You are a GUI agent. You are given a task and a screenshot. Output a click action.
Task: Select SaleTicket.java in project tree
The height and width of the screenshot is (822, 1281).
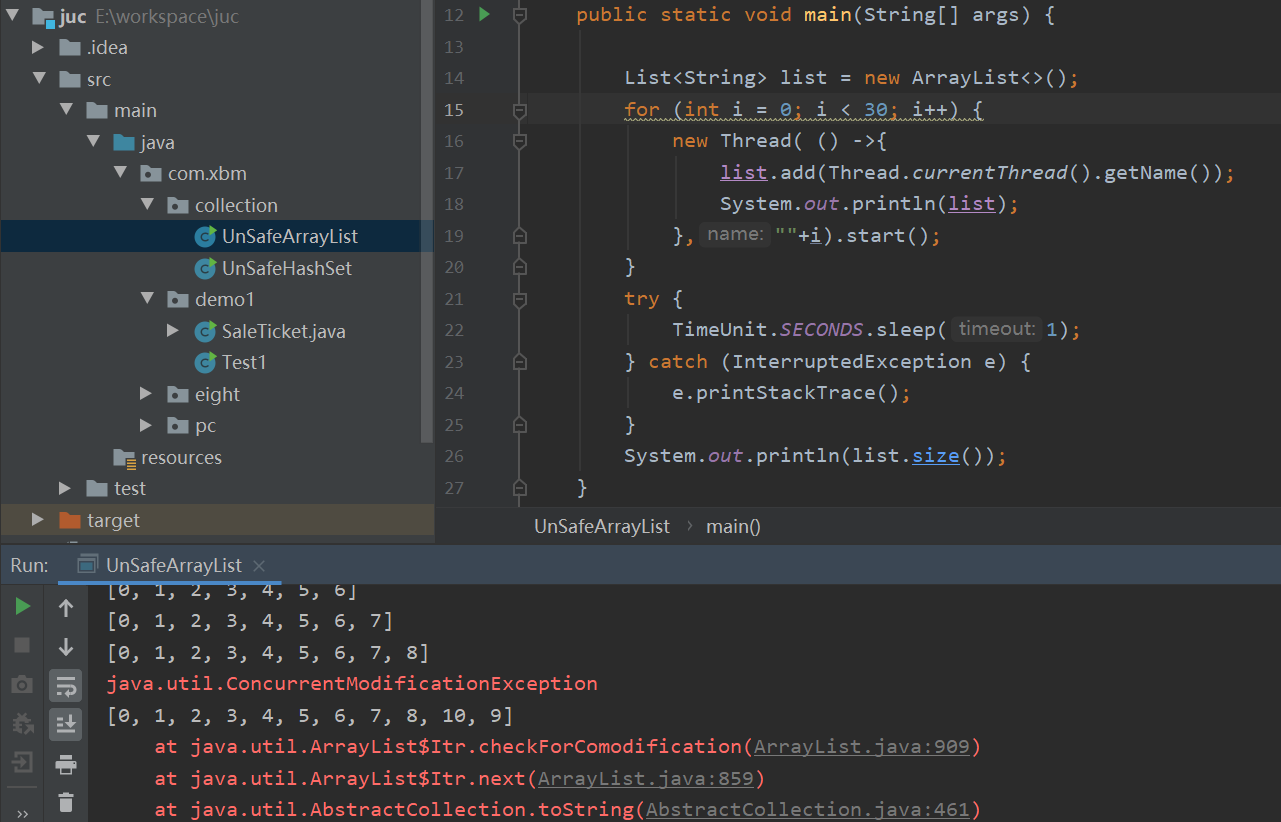[283, 331]
